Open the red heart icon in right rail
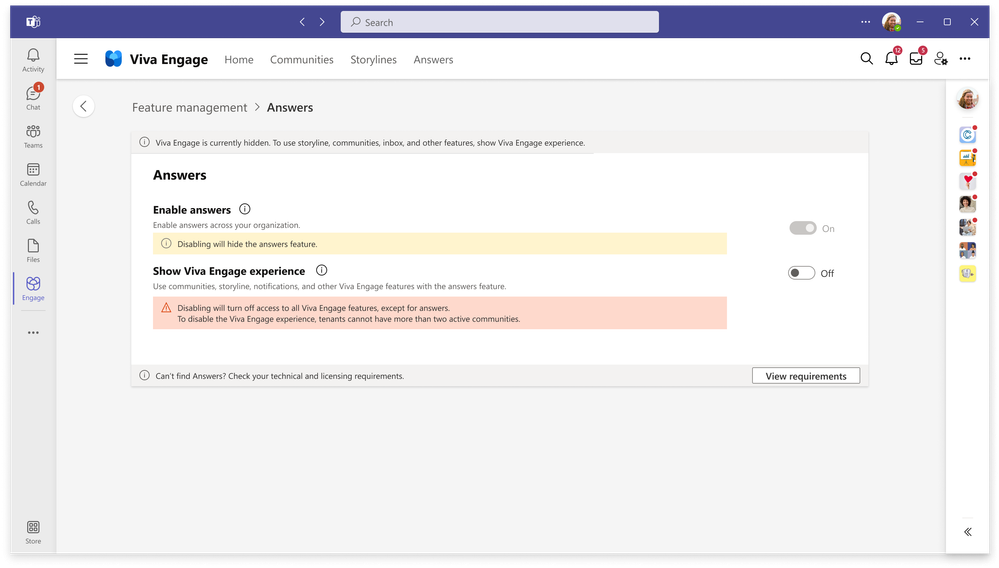 [968, 181]
